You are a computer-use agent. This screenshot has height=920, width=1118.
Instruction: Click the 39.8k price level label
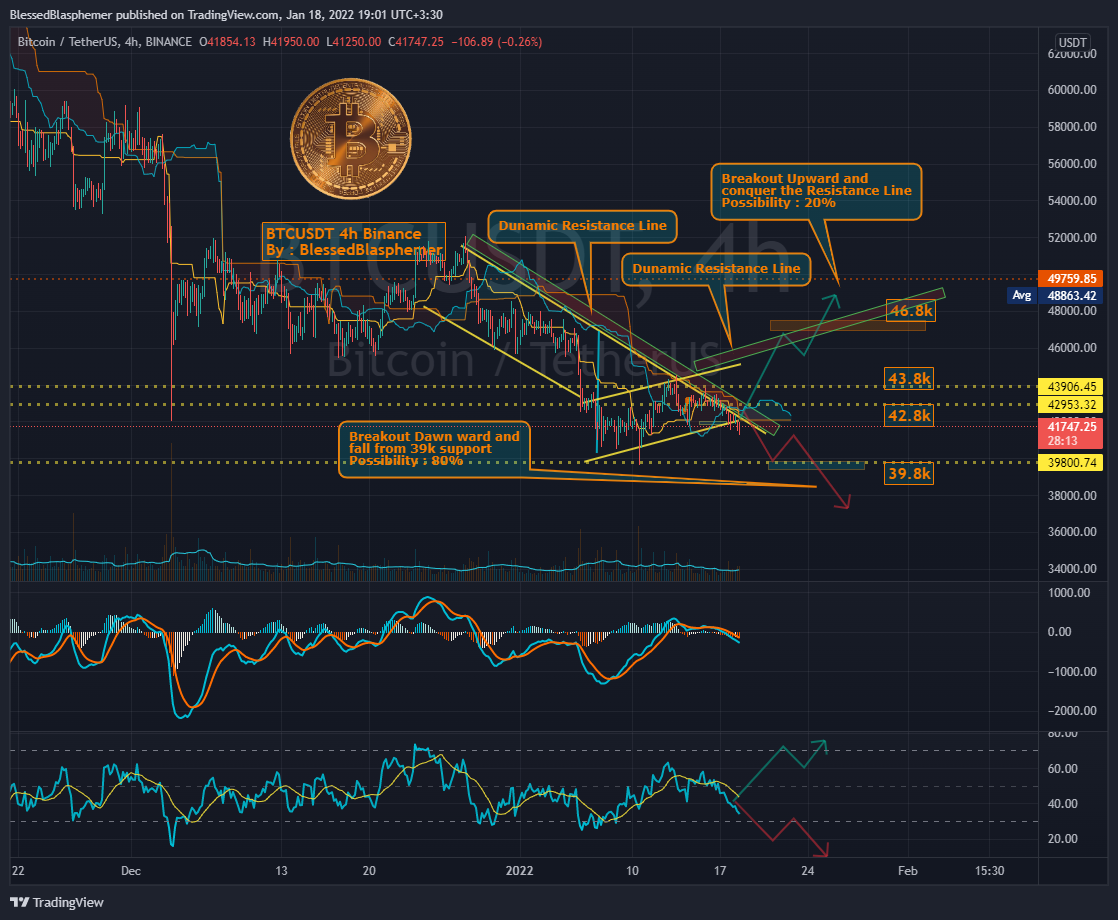pos(909,474)
